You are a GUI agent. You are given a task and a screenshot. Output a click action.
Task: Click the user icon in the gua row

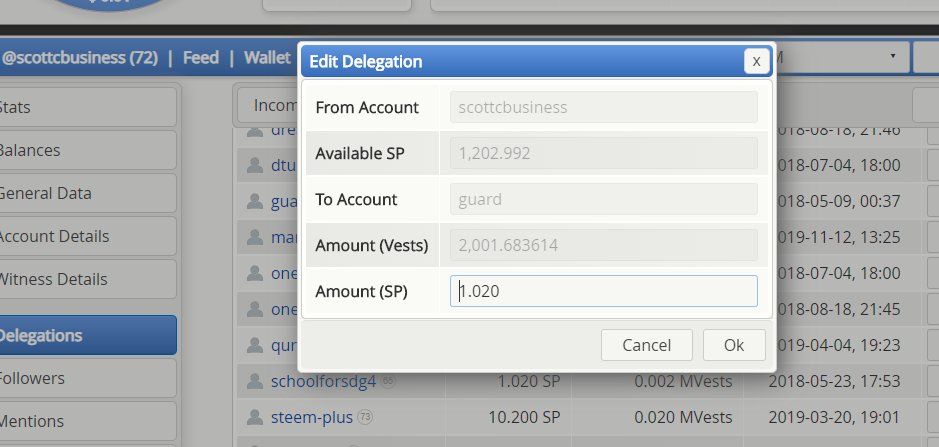255,201
